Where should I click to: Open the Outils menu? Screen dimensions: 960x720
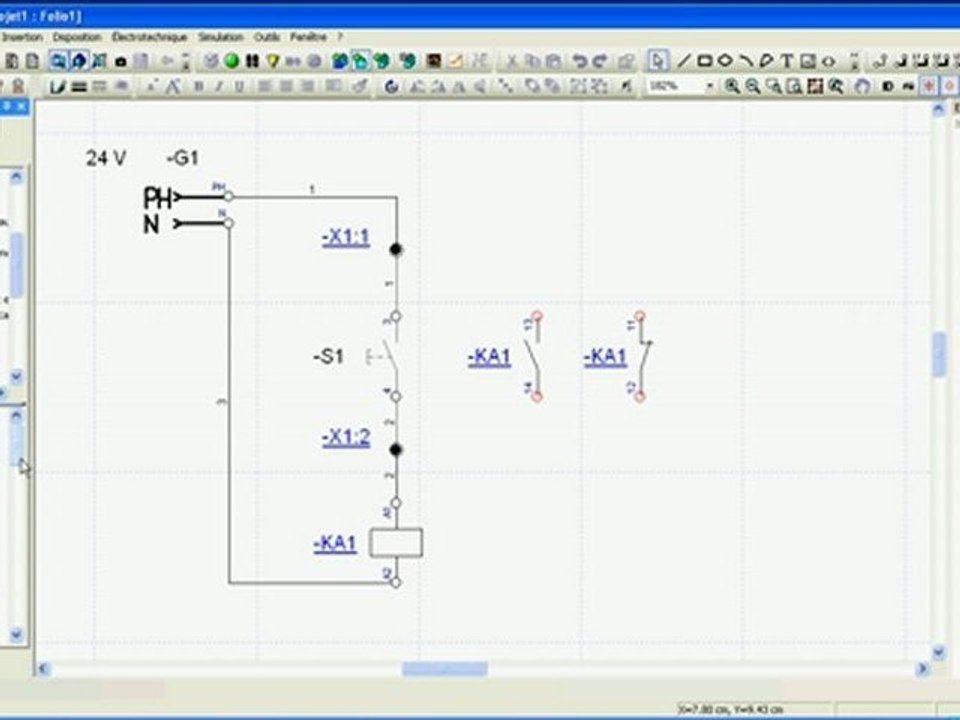266,37
